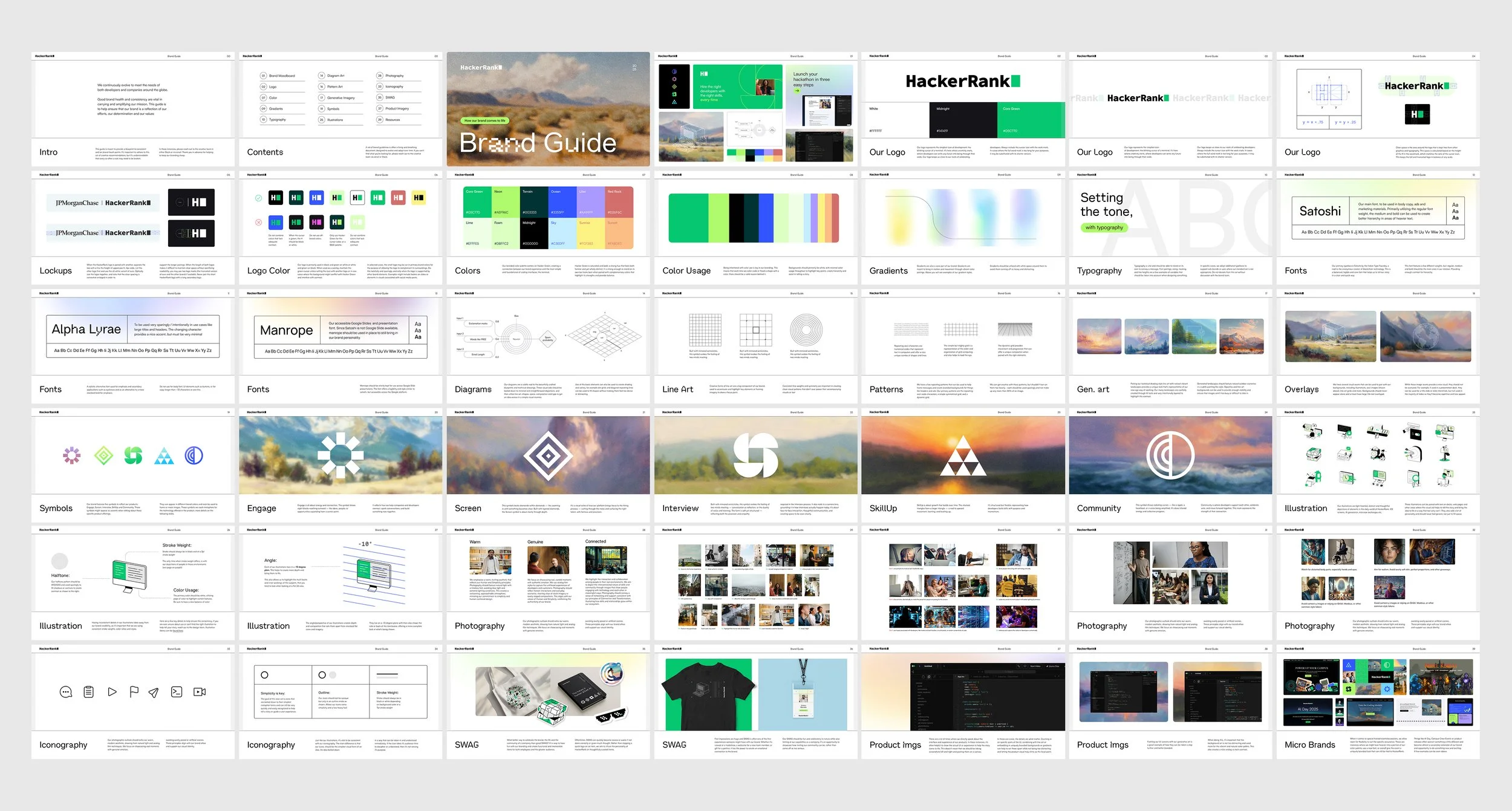The width and height of the screenshot is (1512, 811).
Task: Click "Brand Moodboard" in the Contents list
Action: (282, 76)
